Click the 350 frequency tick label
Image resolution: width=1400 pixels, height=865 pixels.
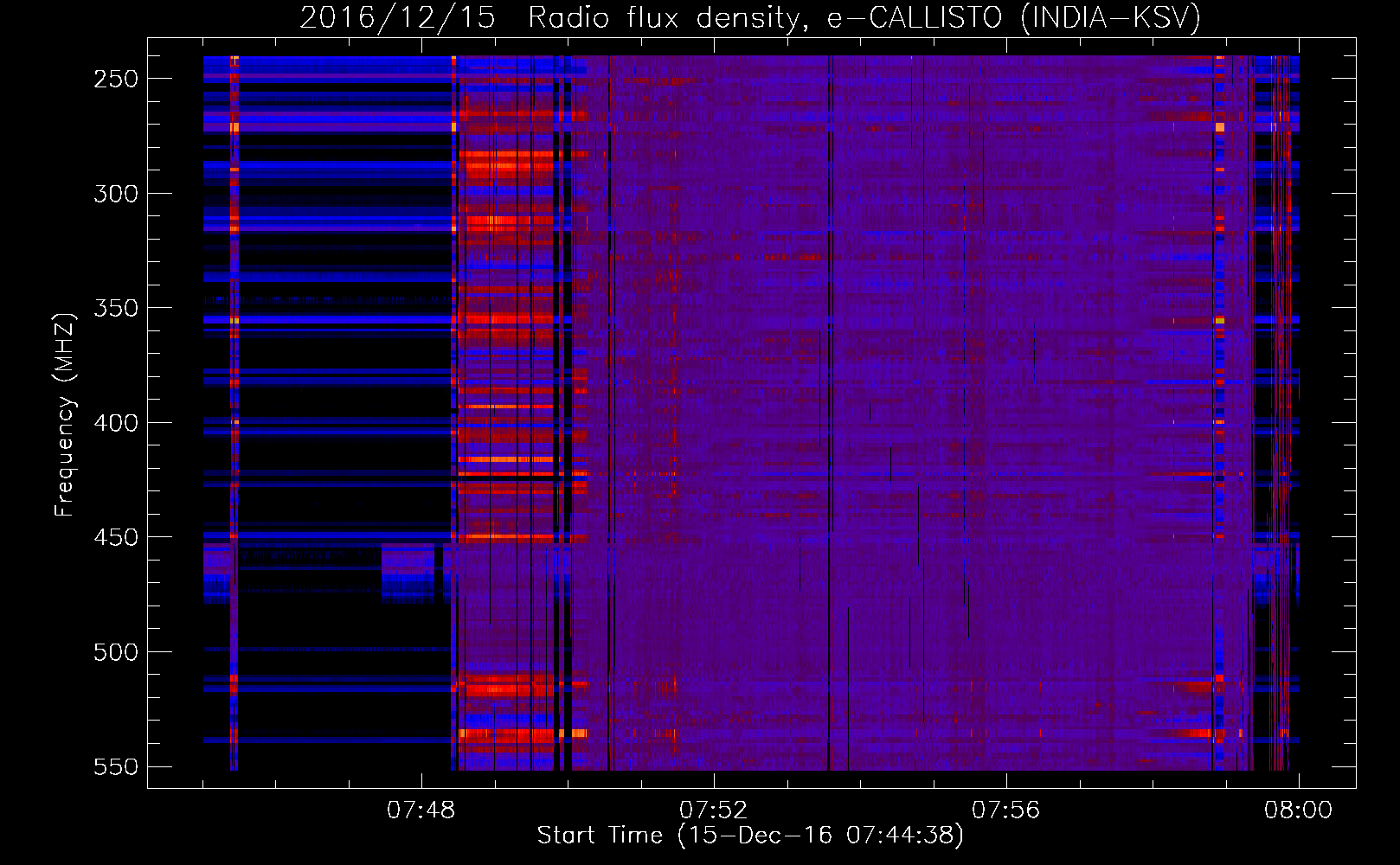(116, 308)
